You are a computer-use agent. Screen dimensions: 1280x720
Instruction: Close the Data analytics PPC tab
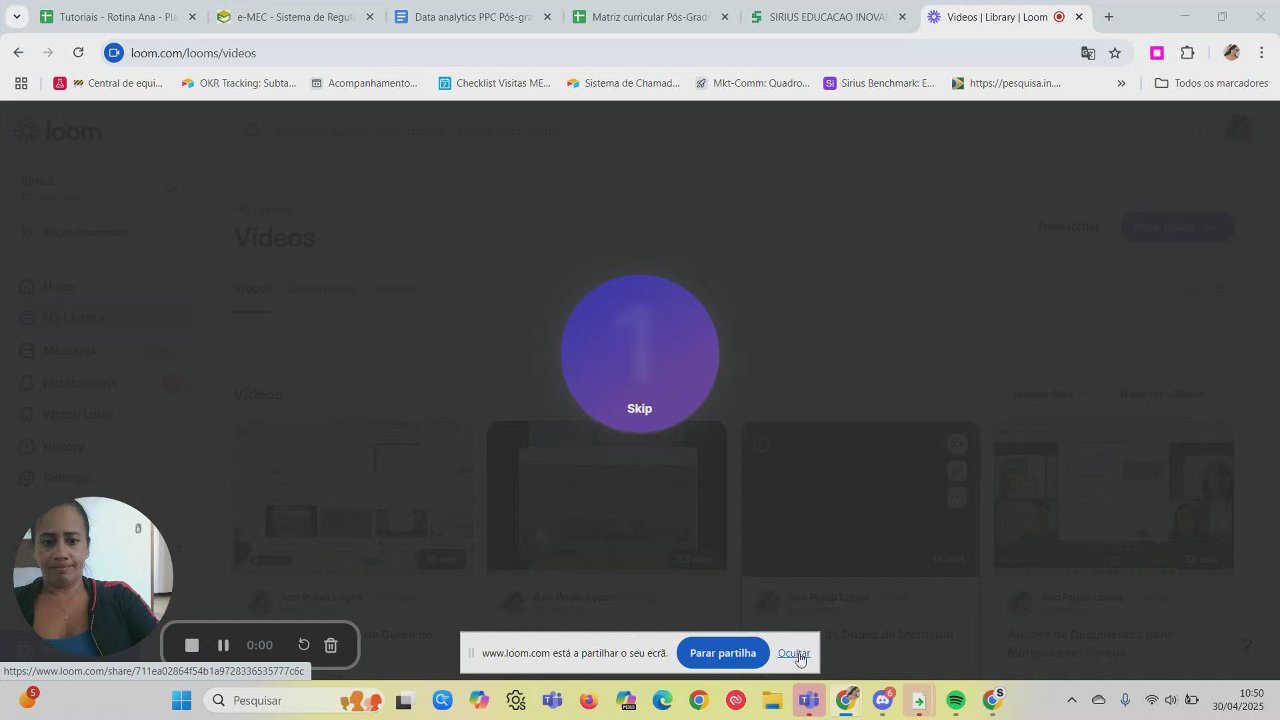pos(547,17)
